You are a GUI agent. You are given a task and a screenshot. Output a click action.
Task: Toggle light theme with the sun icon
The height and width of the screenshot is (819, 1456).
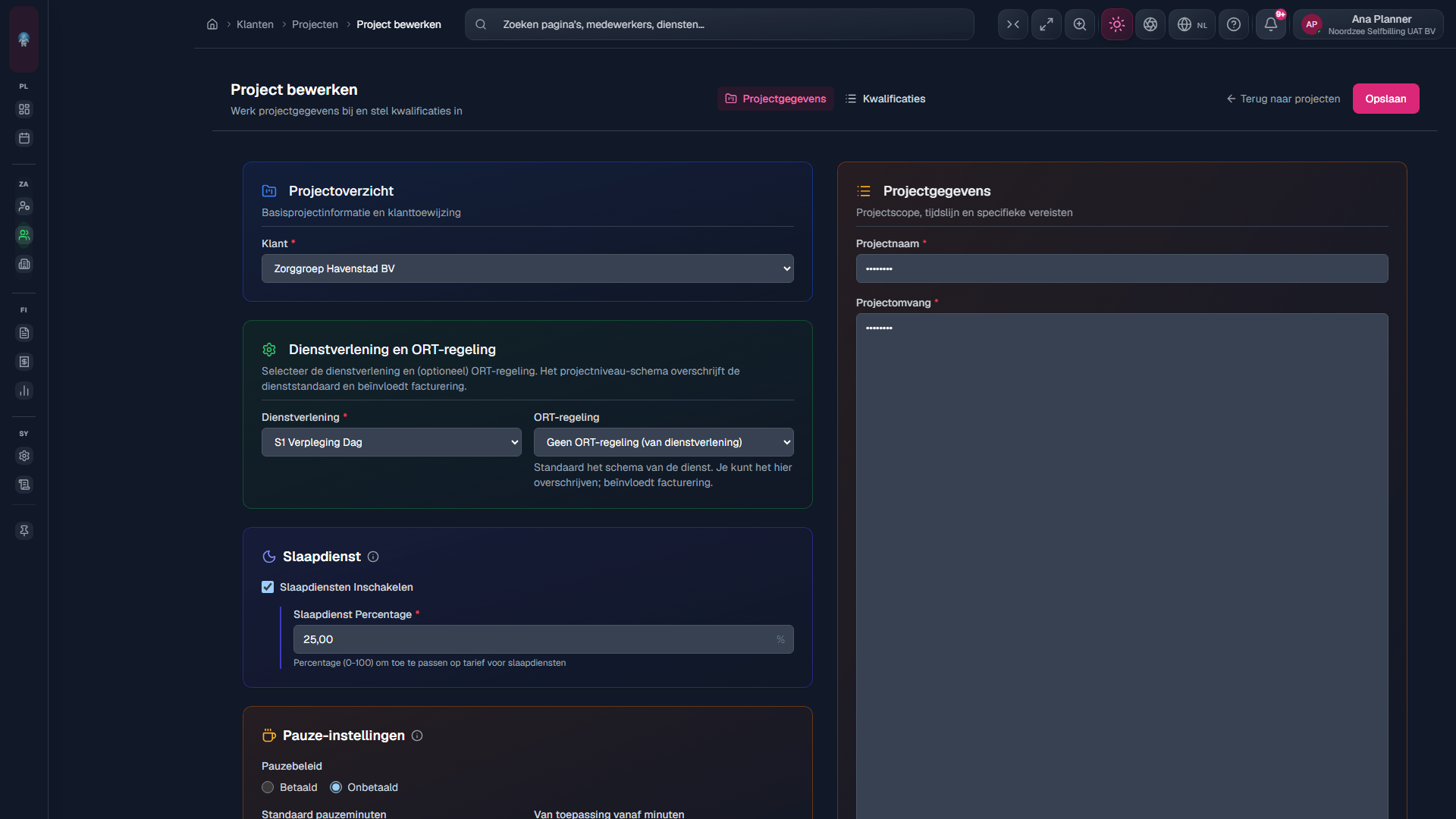point(1117,24)
